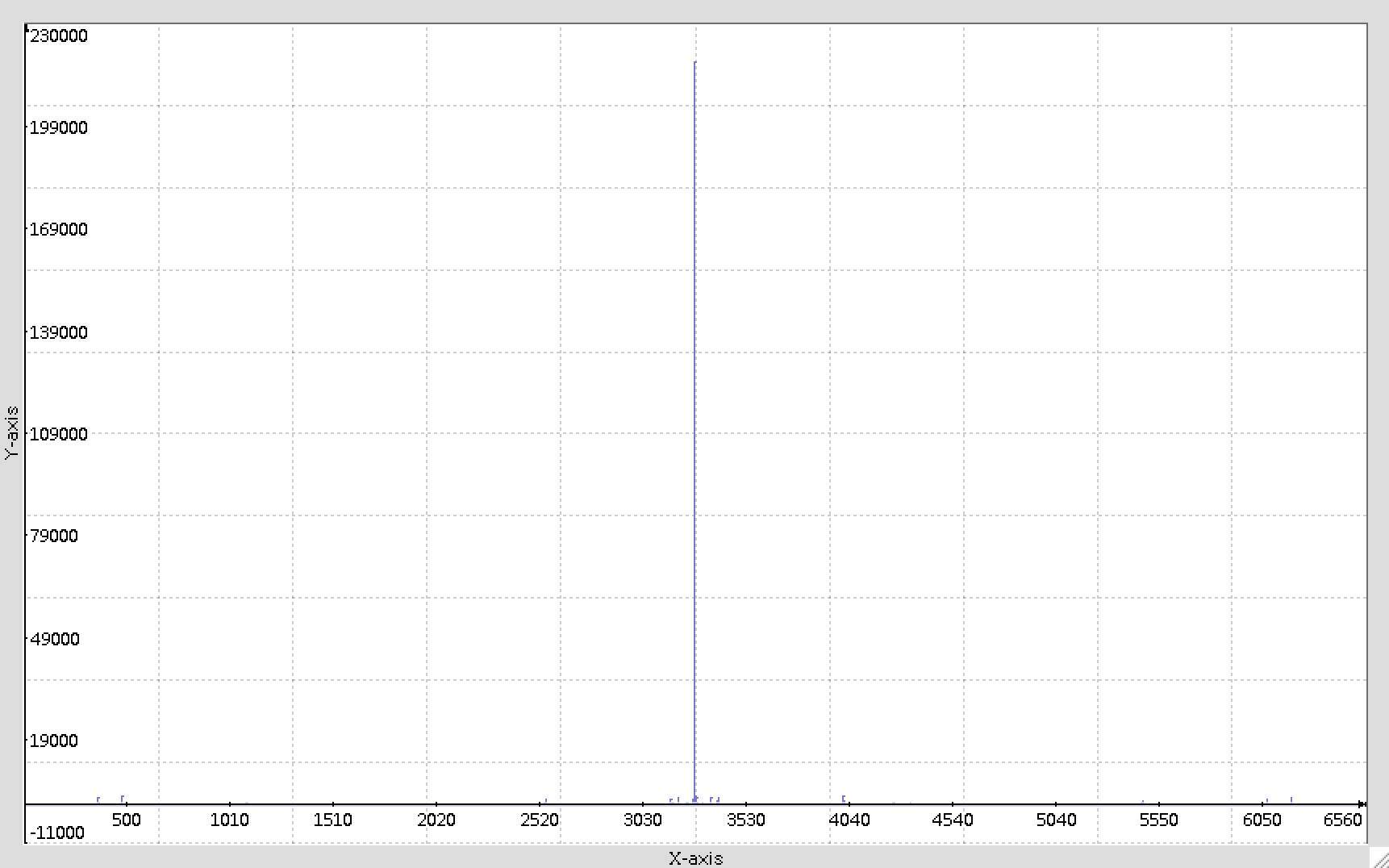Click the 5550 tick label

(x=1158, y=820)
